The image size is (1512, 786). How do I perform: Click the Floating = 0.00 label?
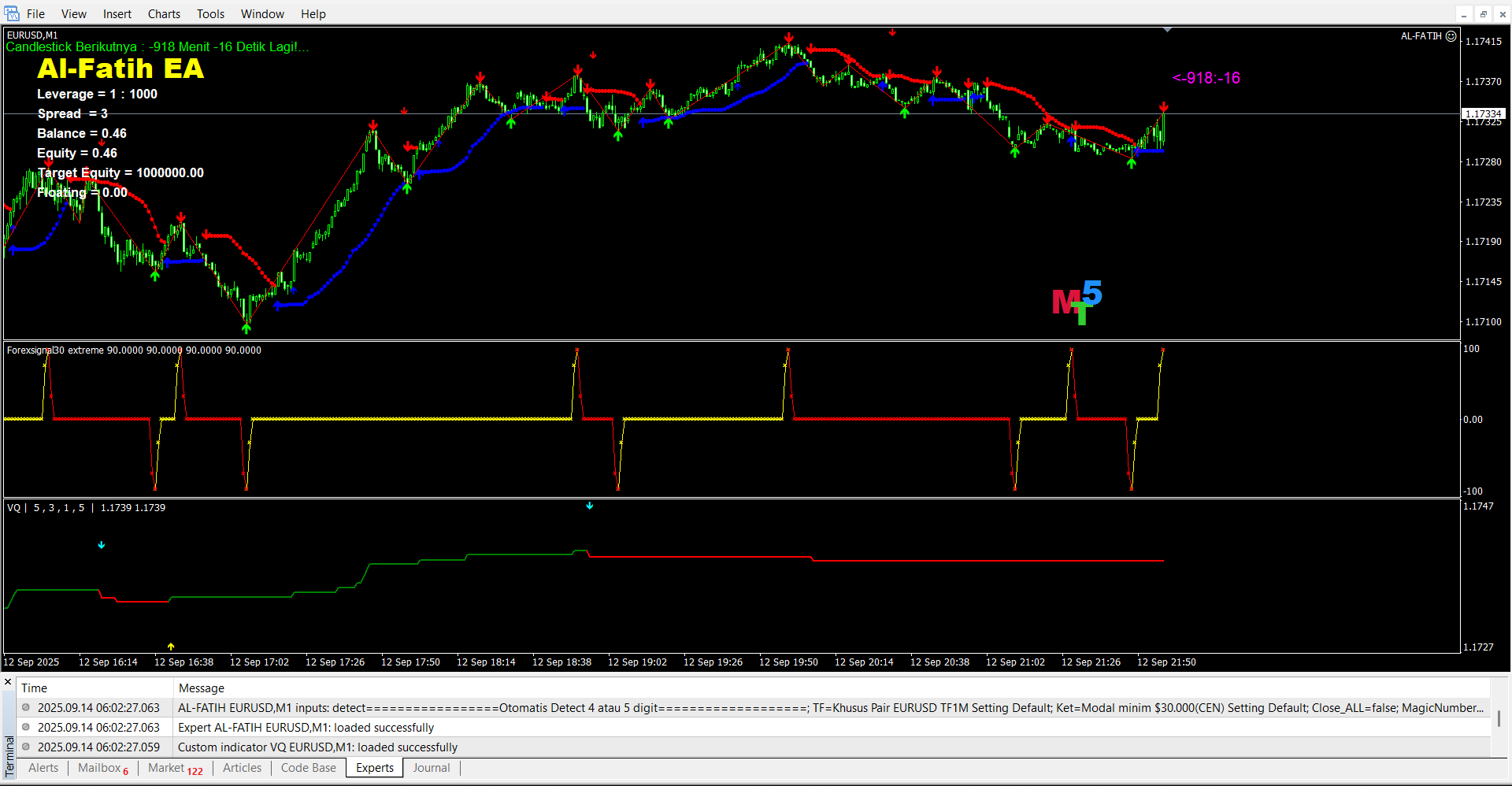point(82,192)
